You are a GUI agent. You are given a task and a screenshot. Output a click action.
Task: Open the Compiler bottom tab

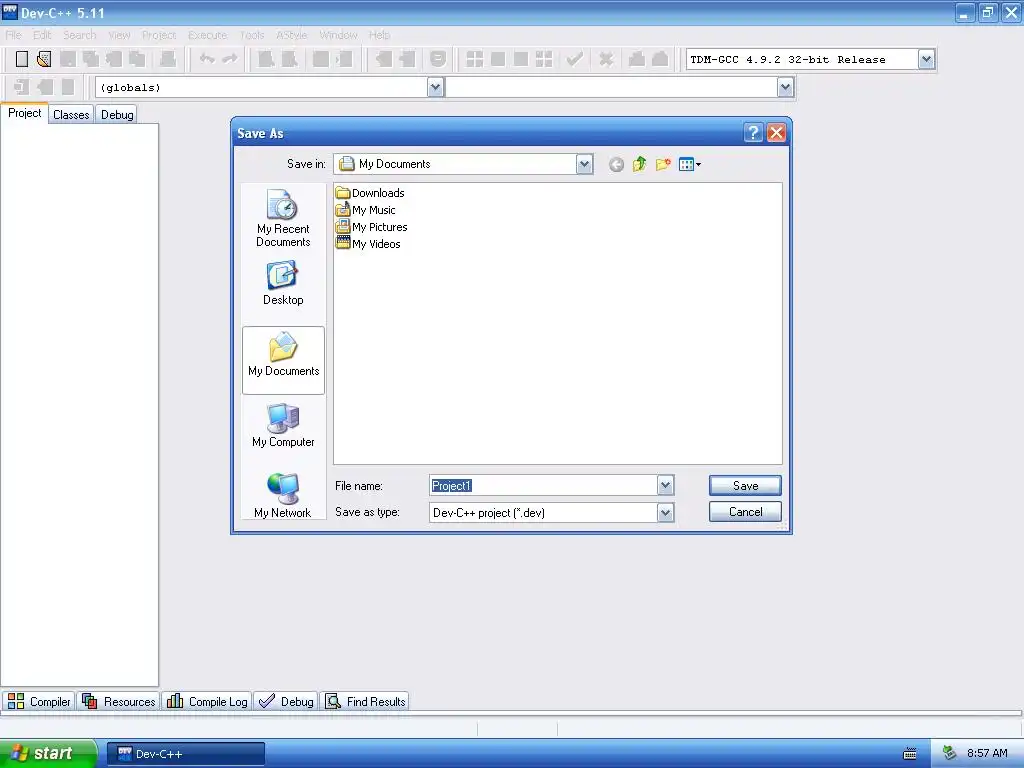pyautogui.click(x=39, y=701)
